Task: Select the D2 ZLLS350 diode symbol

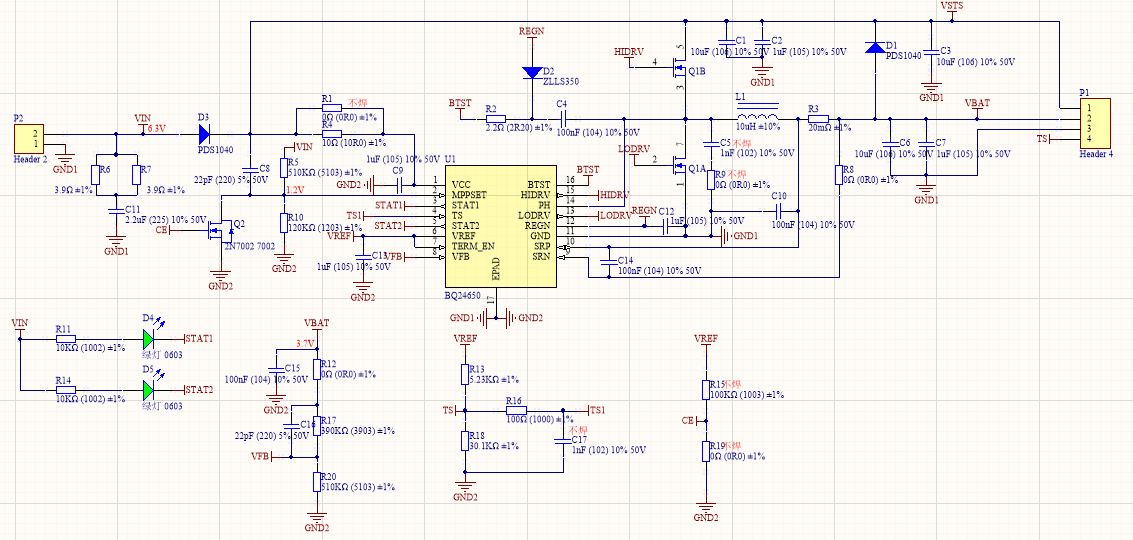Action: (532, 72)
